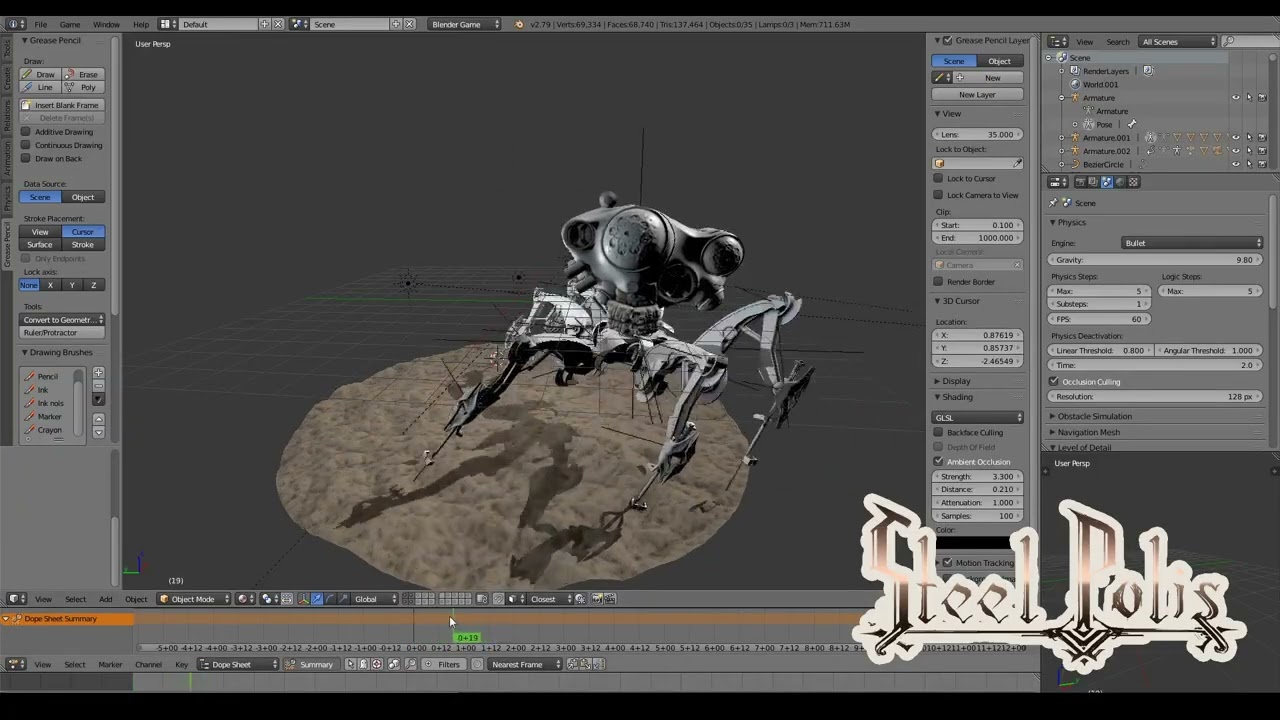Open the physics Engine Bullet dropdown
This screenshot has height=720, width=1280.
click(1192, 243)
